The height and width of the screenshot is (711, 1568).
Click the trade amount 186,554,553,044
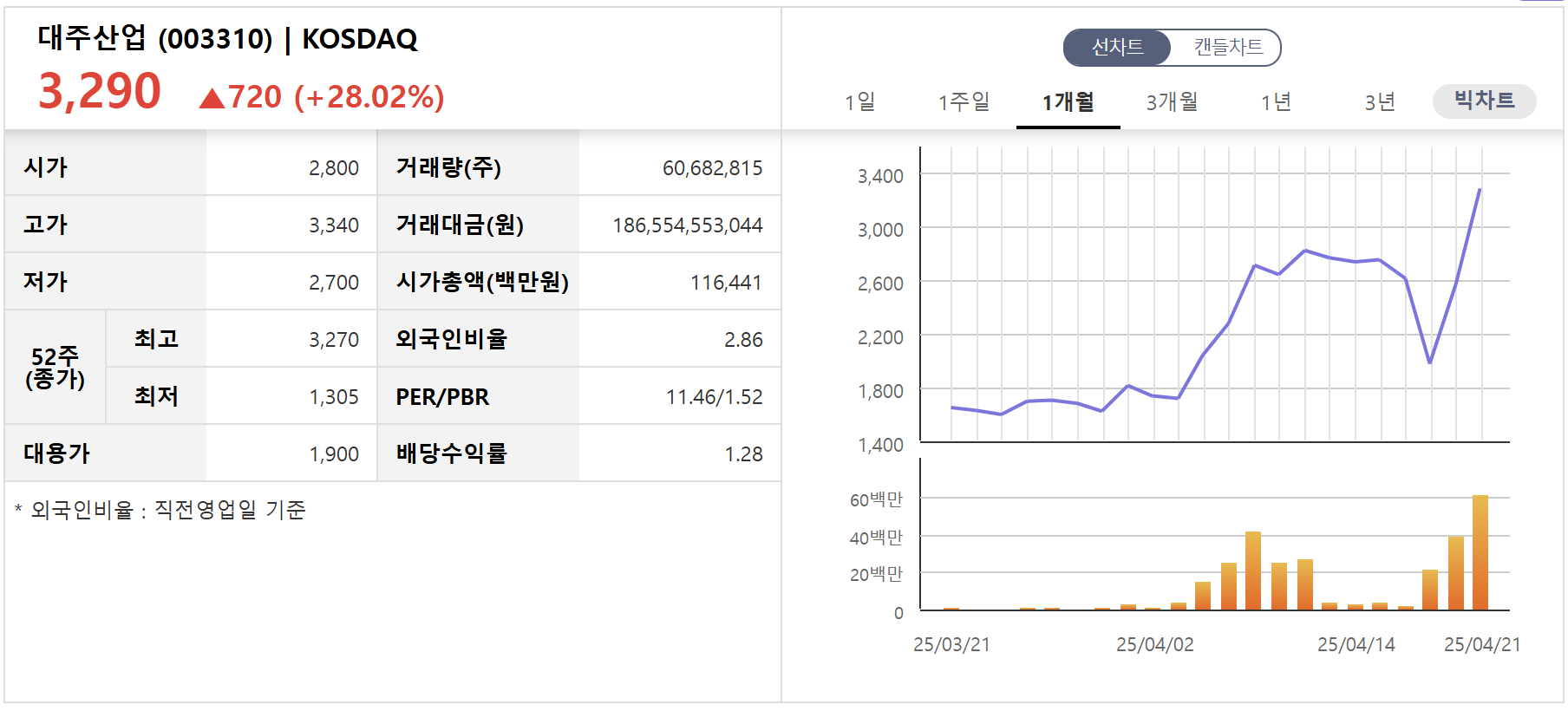(687, 225)
